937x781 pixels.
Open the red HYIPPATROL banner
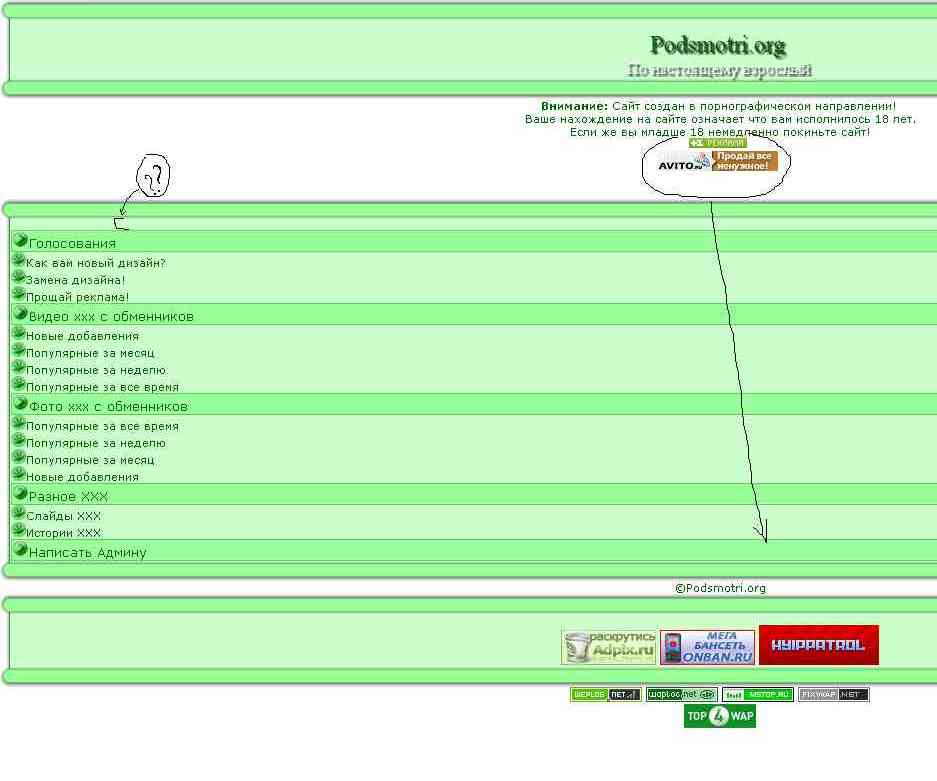[818, 645]
